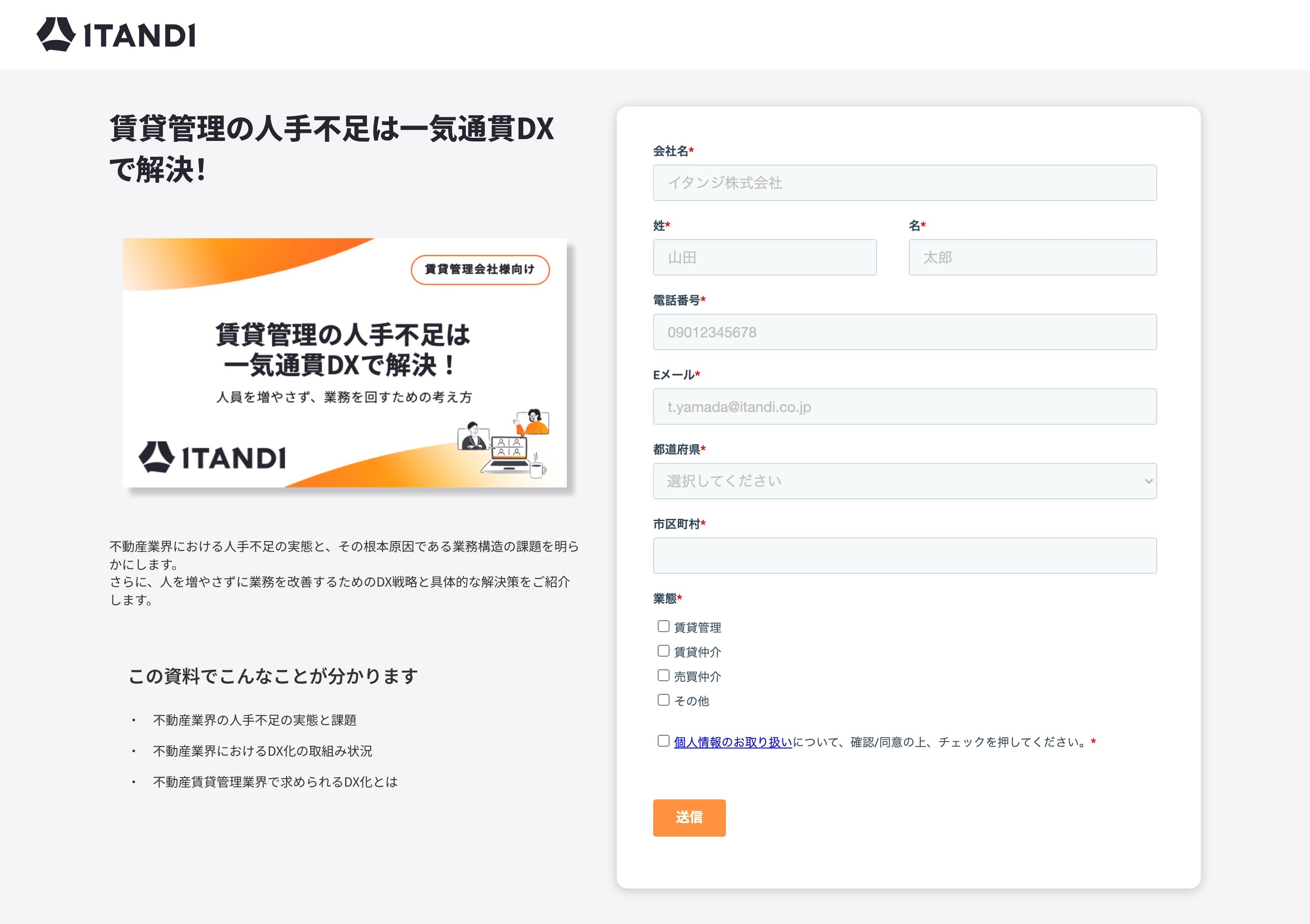The width and height of the screenshot is (1310, 924).
Task: Click the 賃貸管理会社様向け badge on the cover
Action: [x=480, y=269]
